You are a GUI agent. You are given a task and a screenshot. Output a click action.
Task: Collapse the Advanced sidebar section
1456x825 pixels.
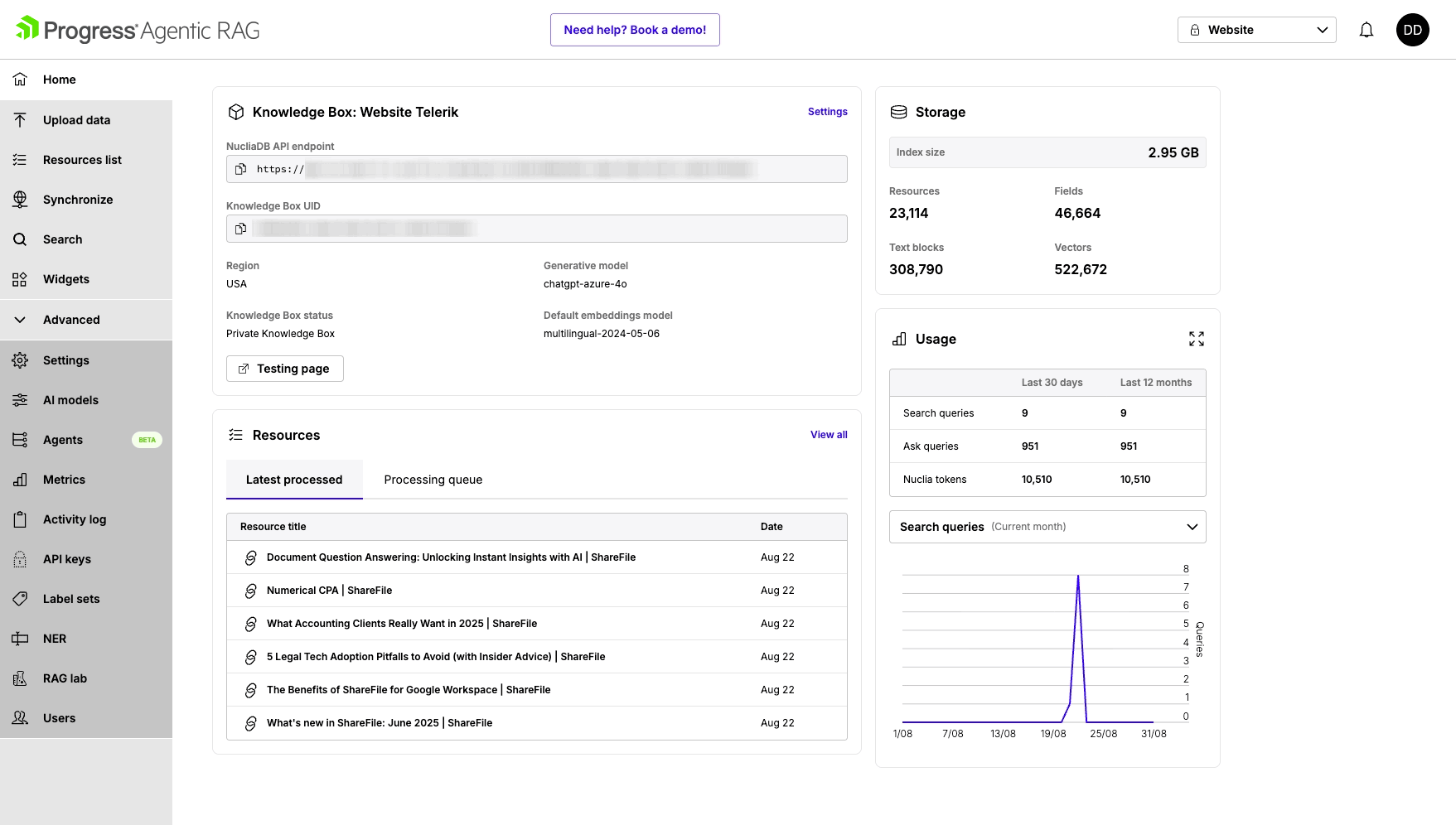click(71, 320)
